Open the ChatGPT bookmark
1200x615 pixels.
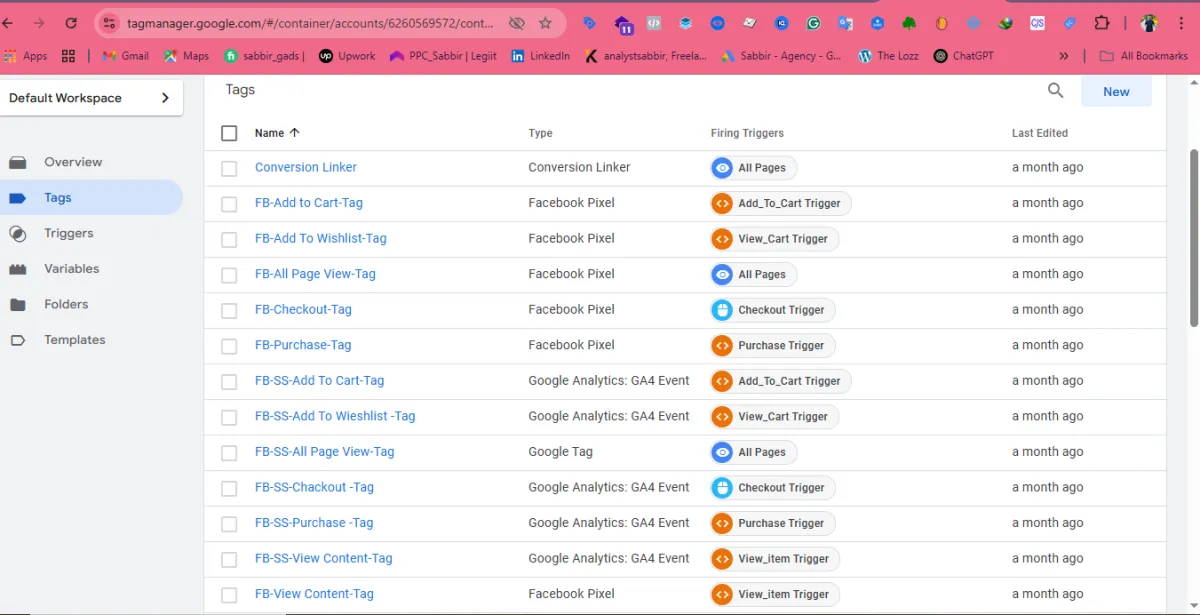(x=964, y=56)
